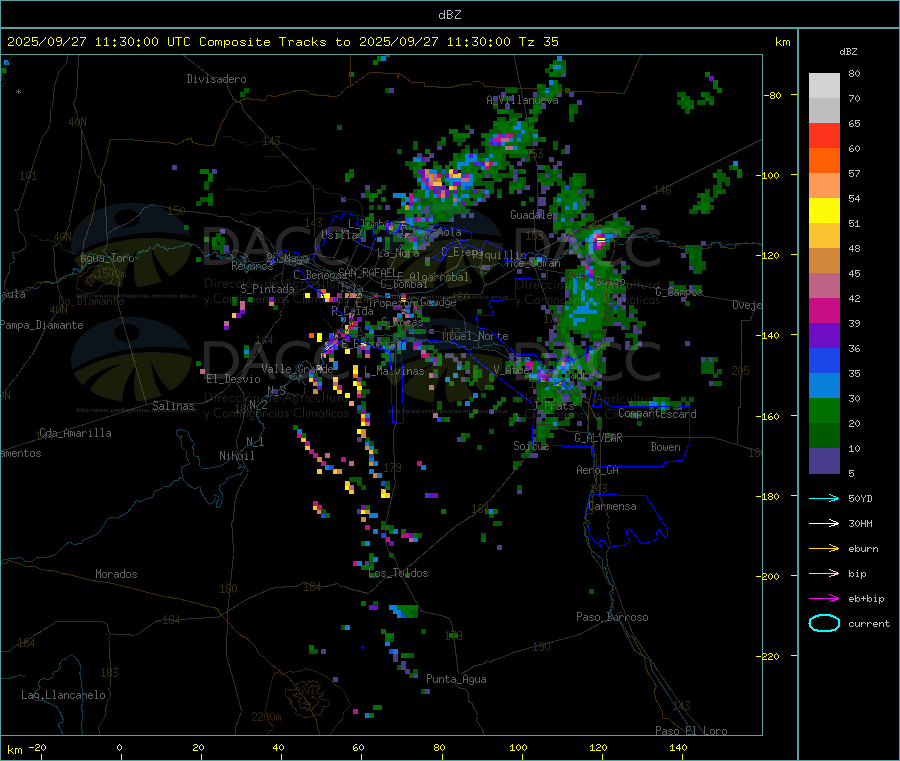Click the yellow eburn arrow legend icon
Screen dimensions: 900x761
(x=824, y=548)
